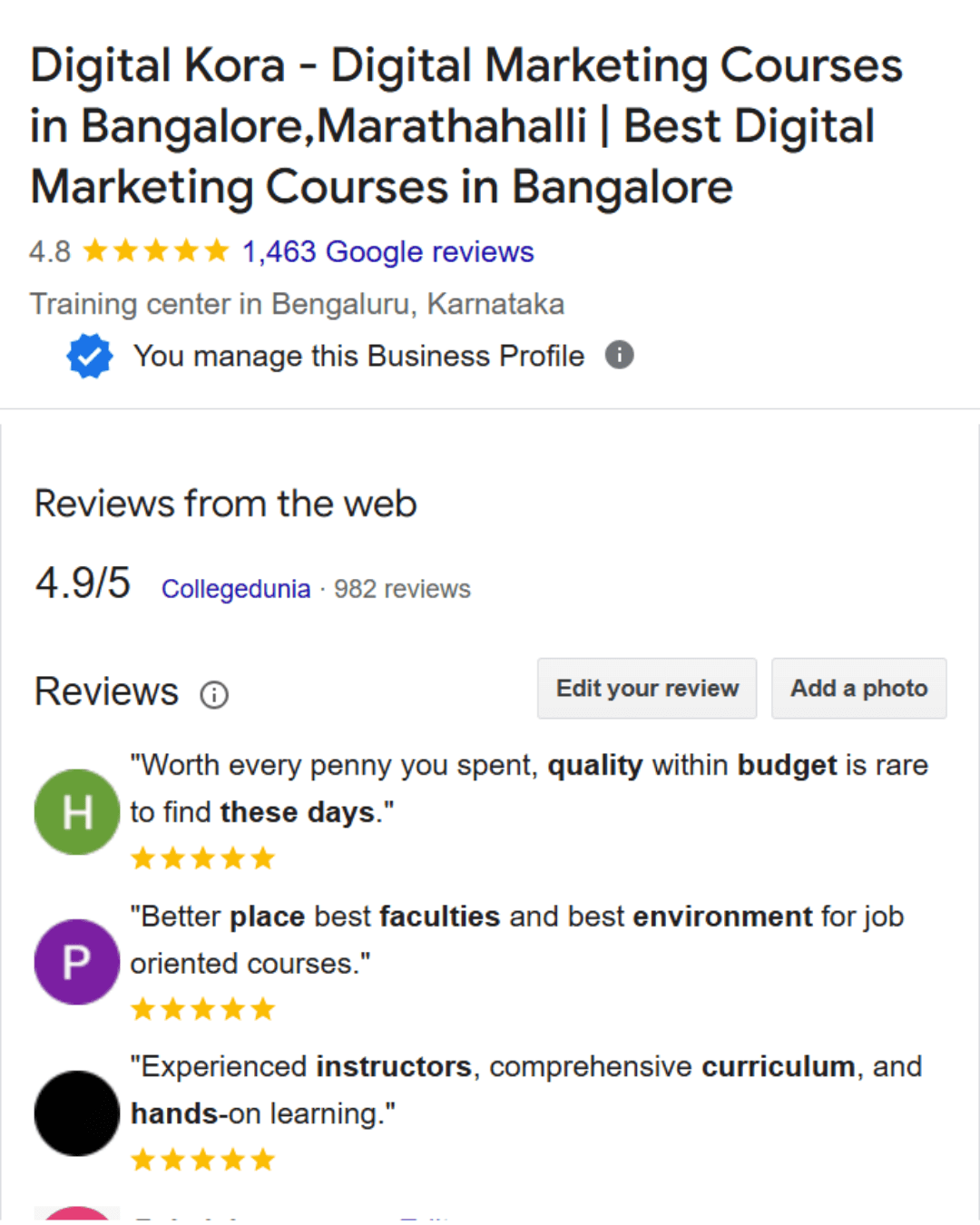Click the stars under the 'Worth every penny' review

[202, 858]
